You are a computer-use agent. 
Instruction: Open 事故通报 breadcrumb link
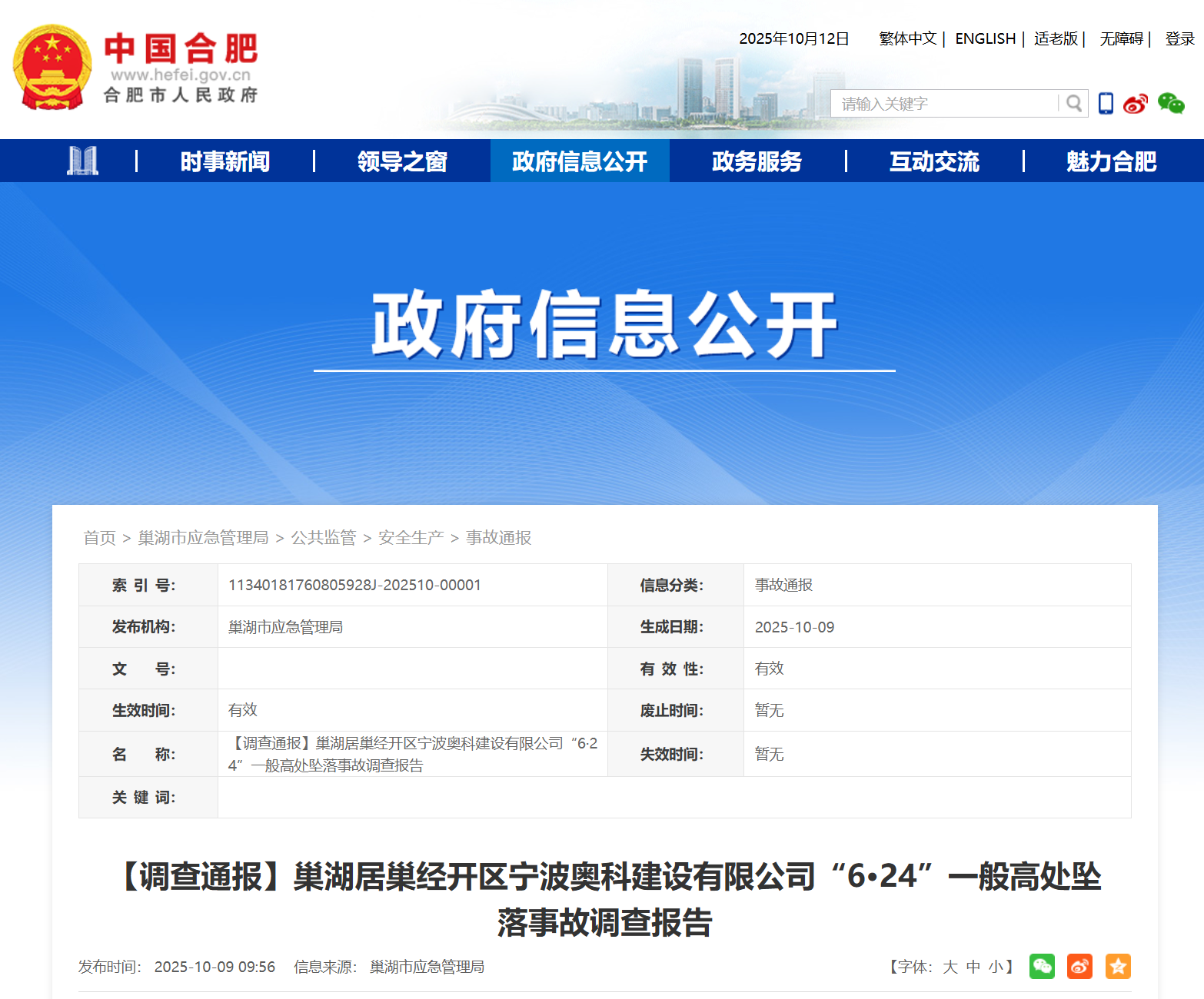499,537
